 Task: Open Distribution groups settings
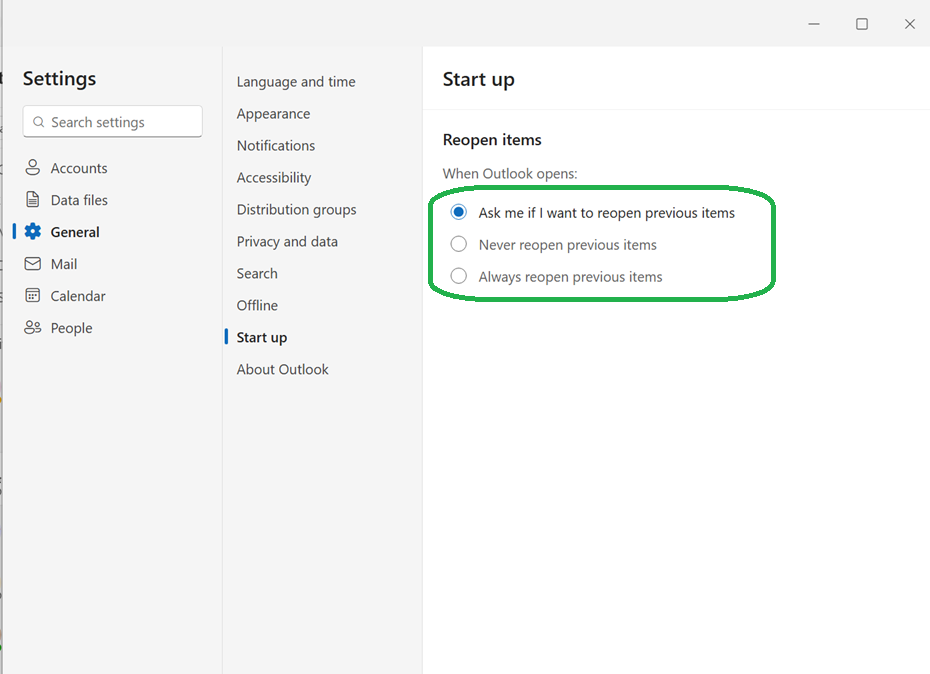click(x=297, y=210)
